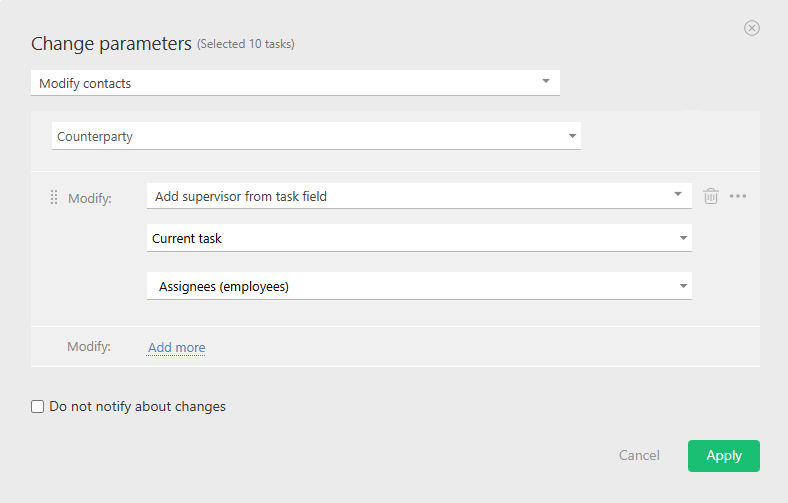Click the arrow on Modify contacts selector
The image size is (788, 503).
point(546,82)
